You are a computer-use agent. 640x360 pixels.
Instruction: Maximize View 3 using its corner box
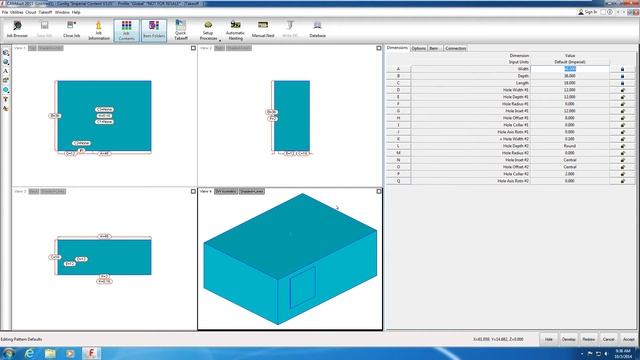[193, 191]
